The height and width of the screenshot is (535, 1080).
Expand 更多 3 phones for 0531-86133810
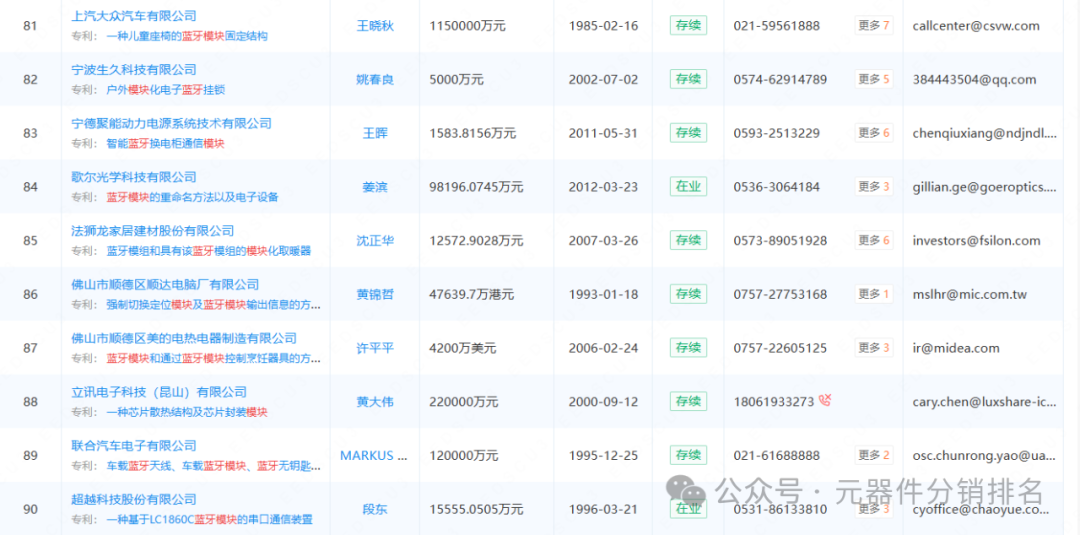pos(874,509)
